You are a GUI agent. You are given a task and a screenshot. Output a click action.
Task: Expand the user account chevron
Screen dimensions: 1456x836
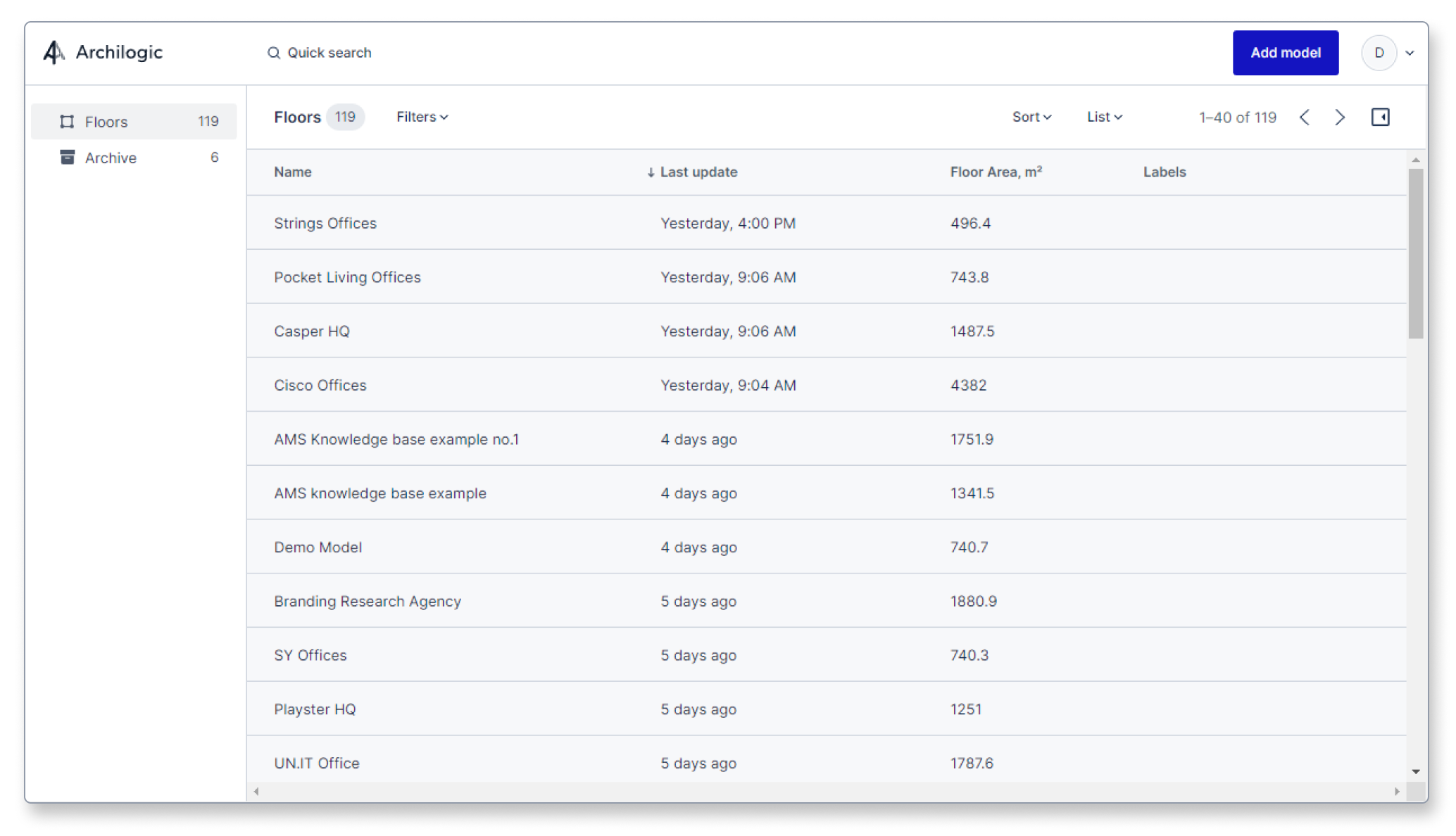[1410, 53]
